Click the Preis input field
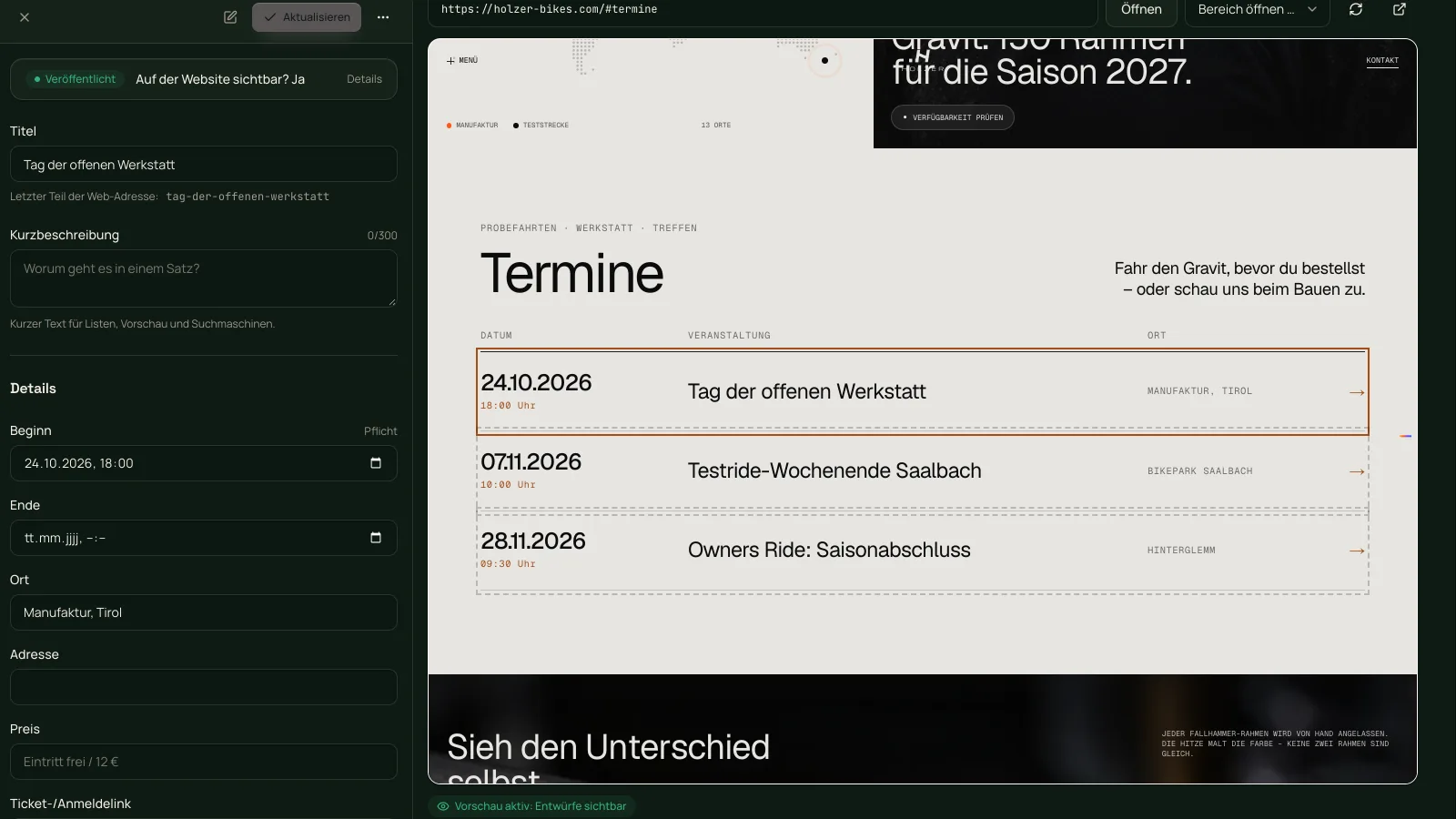 pos(204,762)
